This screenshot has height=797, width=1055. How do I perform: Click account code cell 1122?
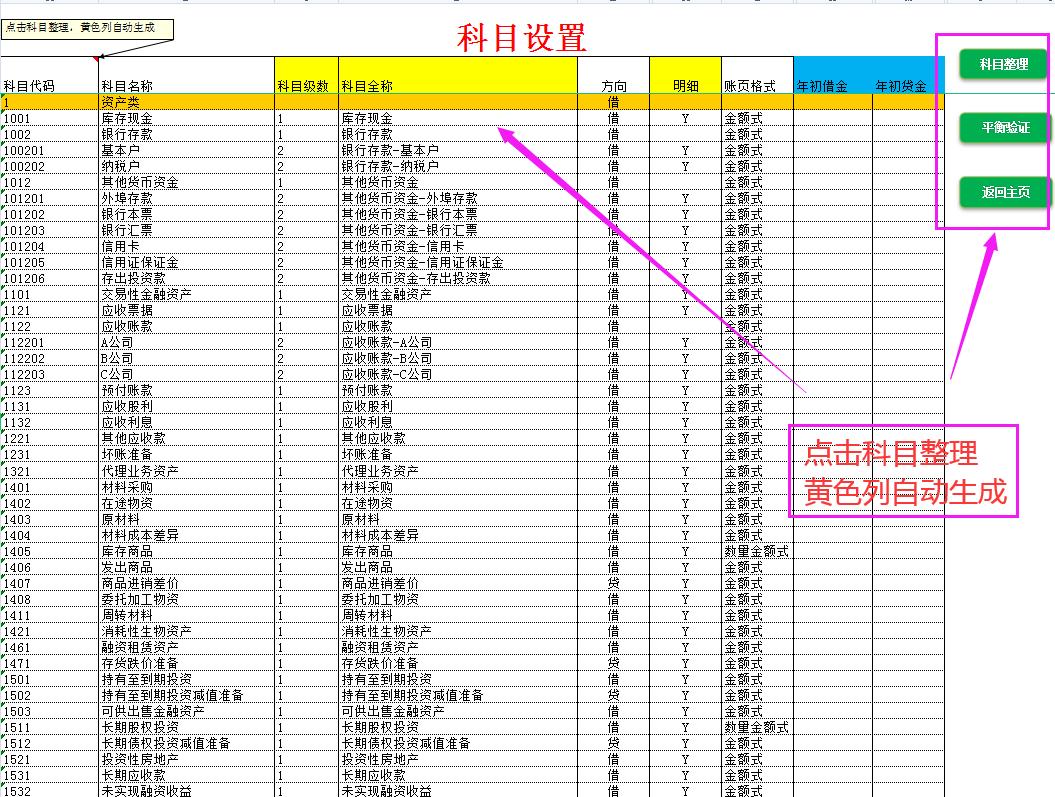(50, 326)
